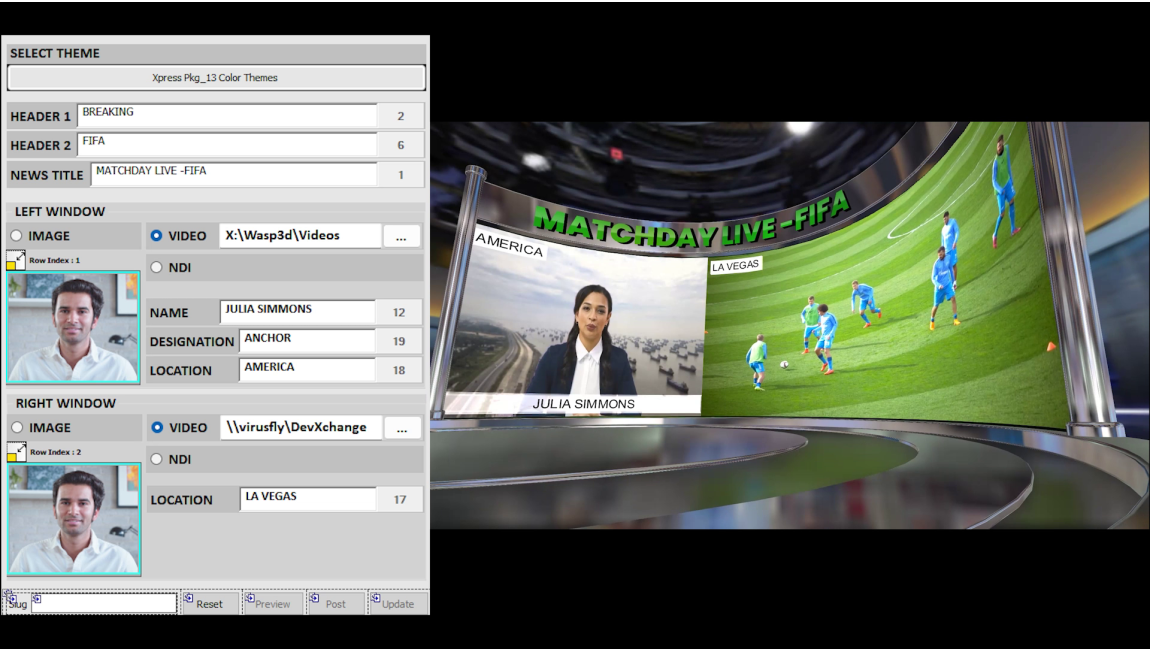Edit the Designation field showing ANCHOR

(x=307, y=341)
